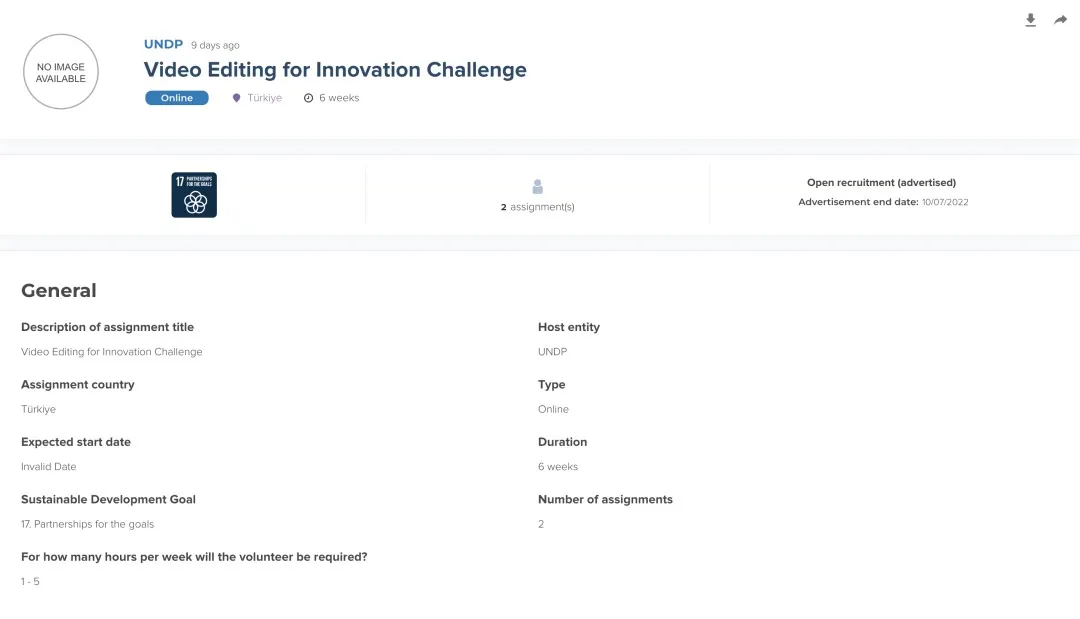Screen dimensions: 1080x619
Task: Click the General section heading
Action: pos(59,291)
